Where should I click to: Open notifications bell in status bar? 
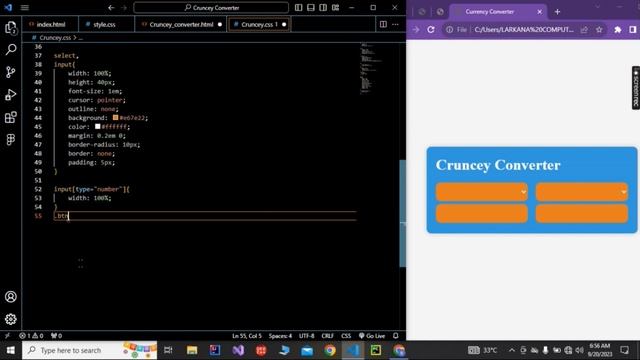tap(396, 336)
